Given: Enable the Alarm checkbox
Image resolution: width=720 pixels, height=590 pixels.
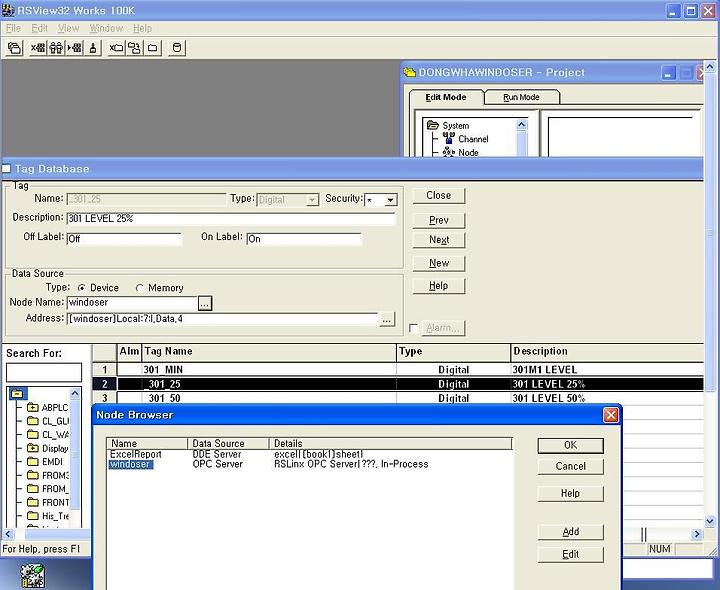Looking at the screenshot, I should click(413, 328).
